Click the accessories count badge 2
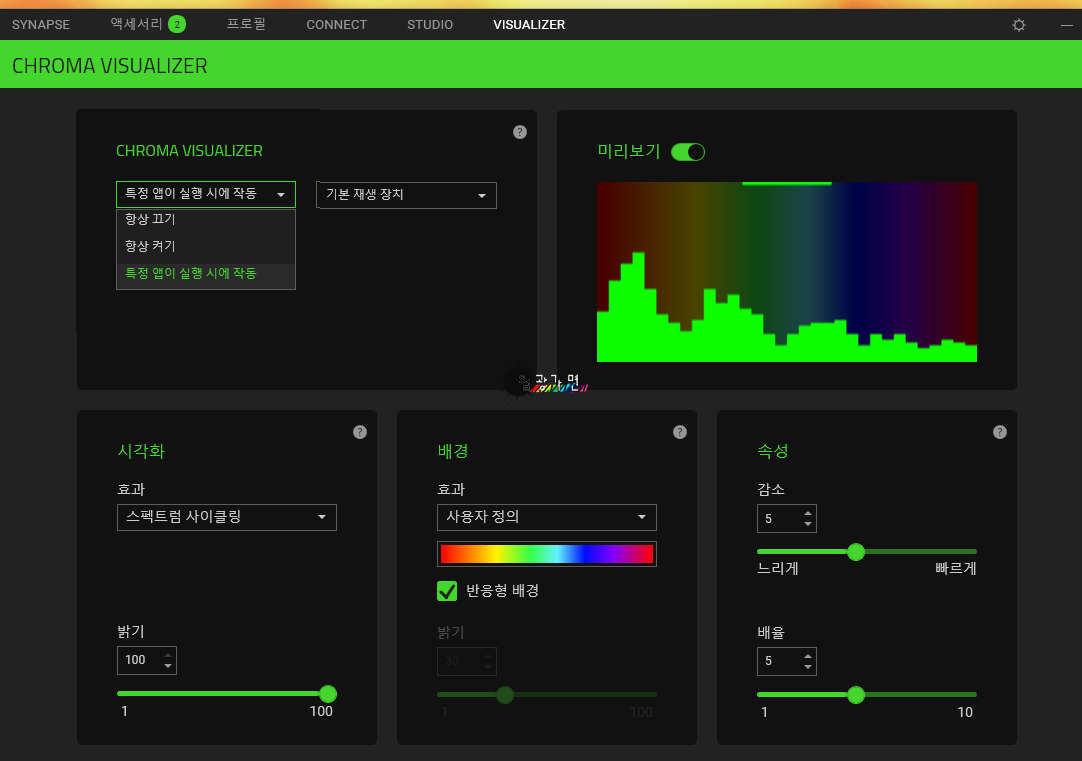The image size is (1082, 761). [x=177, y=25]
